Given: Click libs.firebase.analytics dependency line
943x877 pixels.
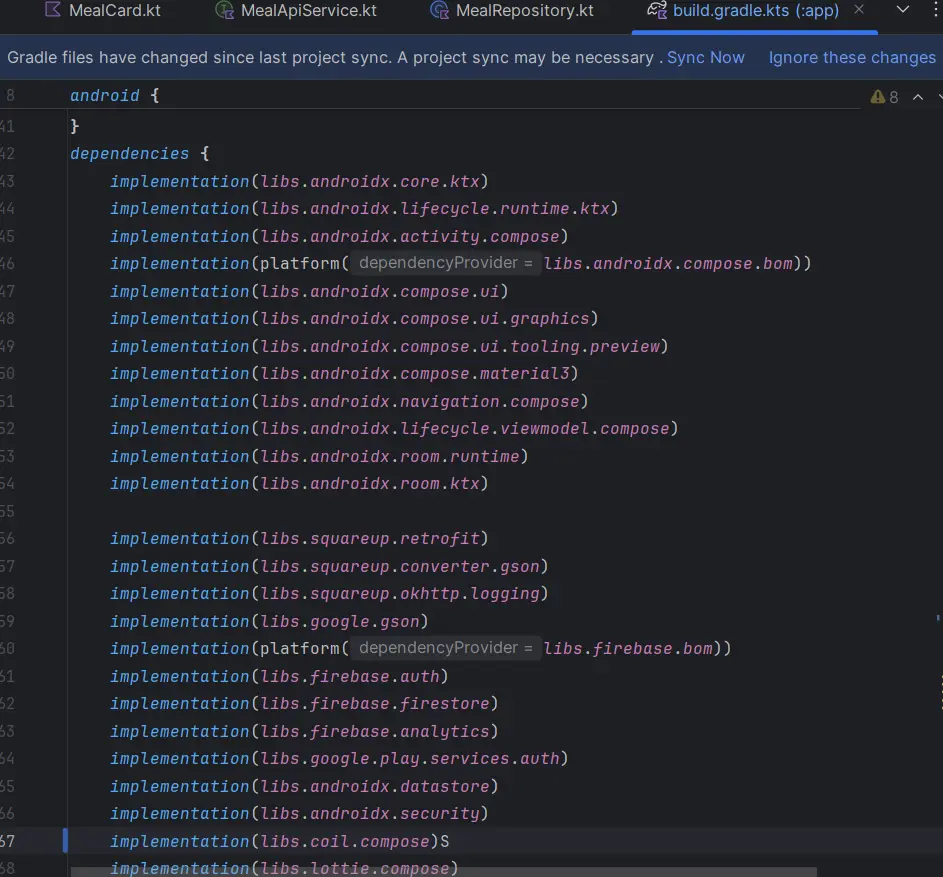Looking at the screenshot, I should 304,731.
